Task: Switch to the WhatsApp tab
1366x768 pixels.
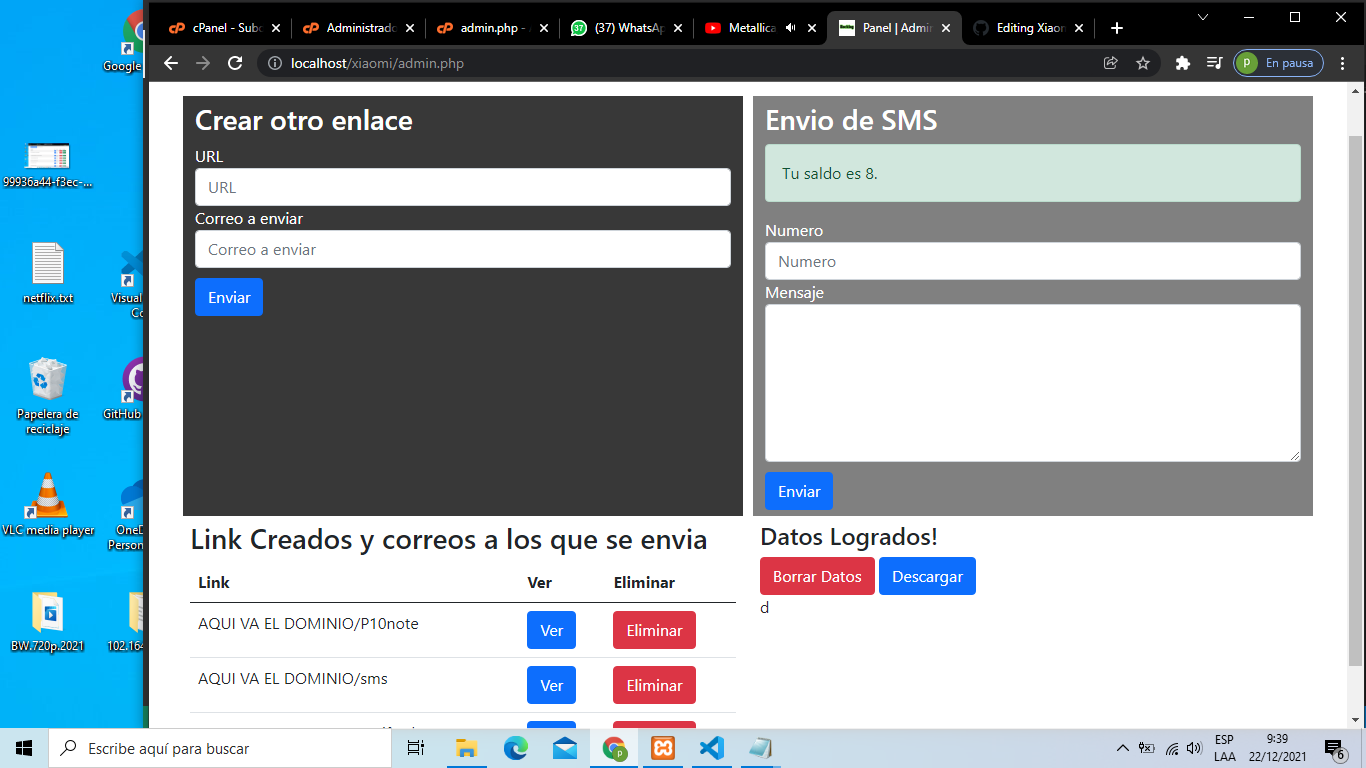Action: [620, 28]
